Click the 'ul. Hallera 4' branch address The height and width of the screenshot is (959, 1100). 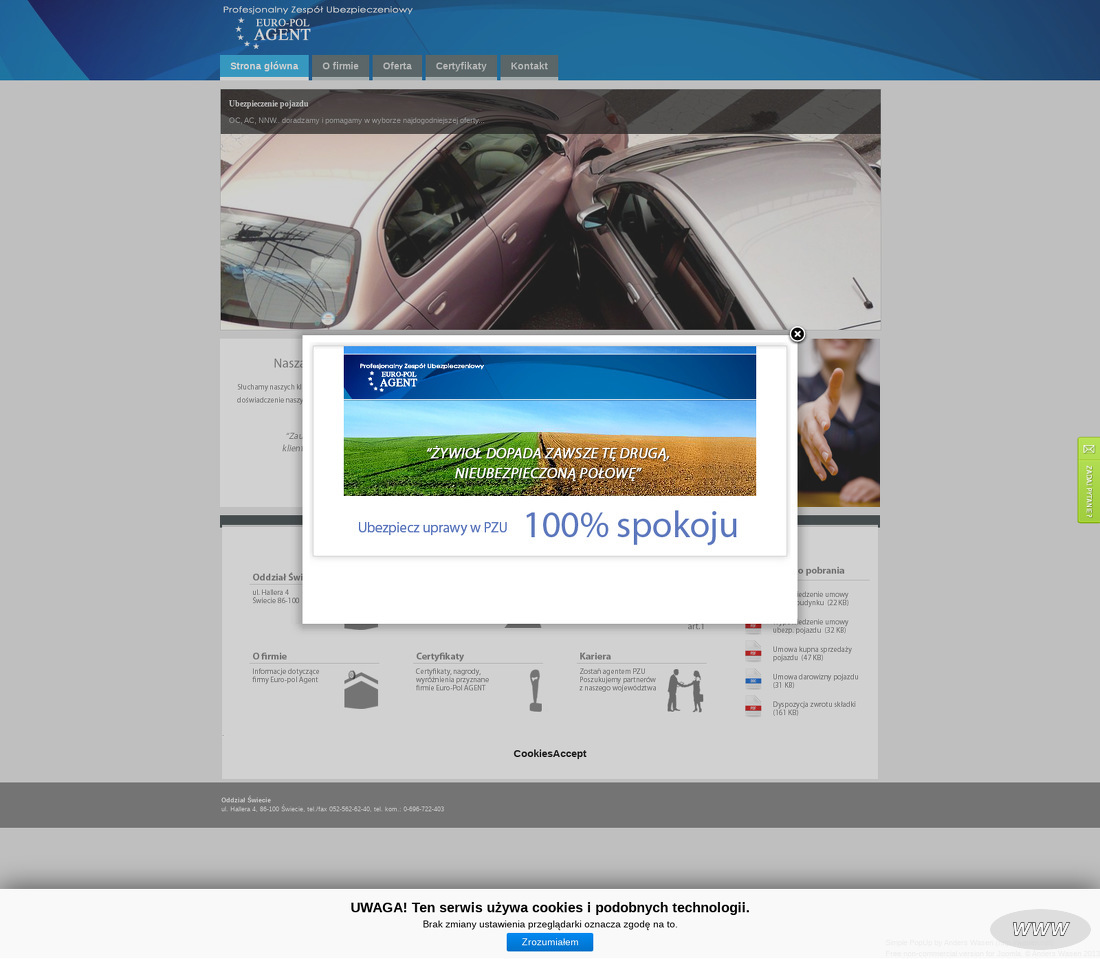[x=271, y=593]
